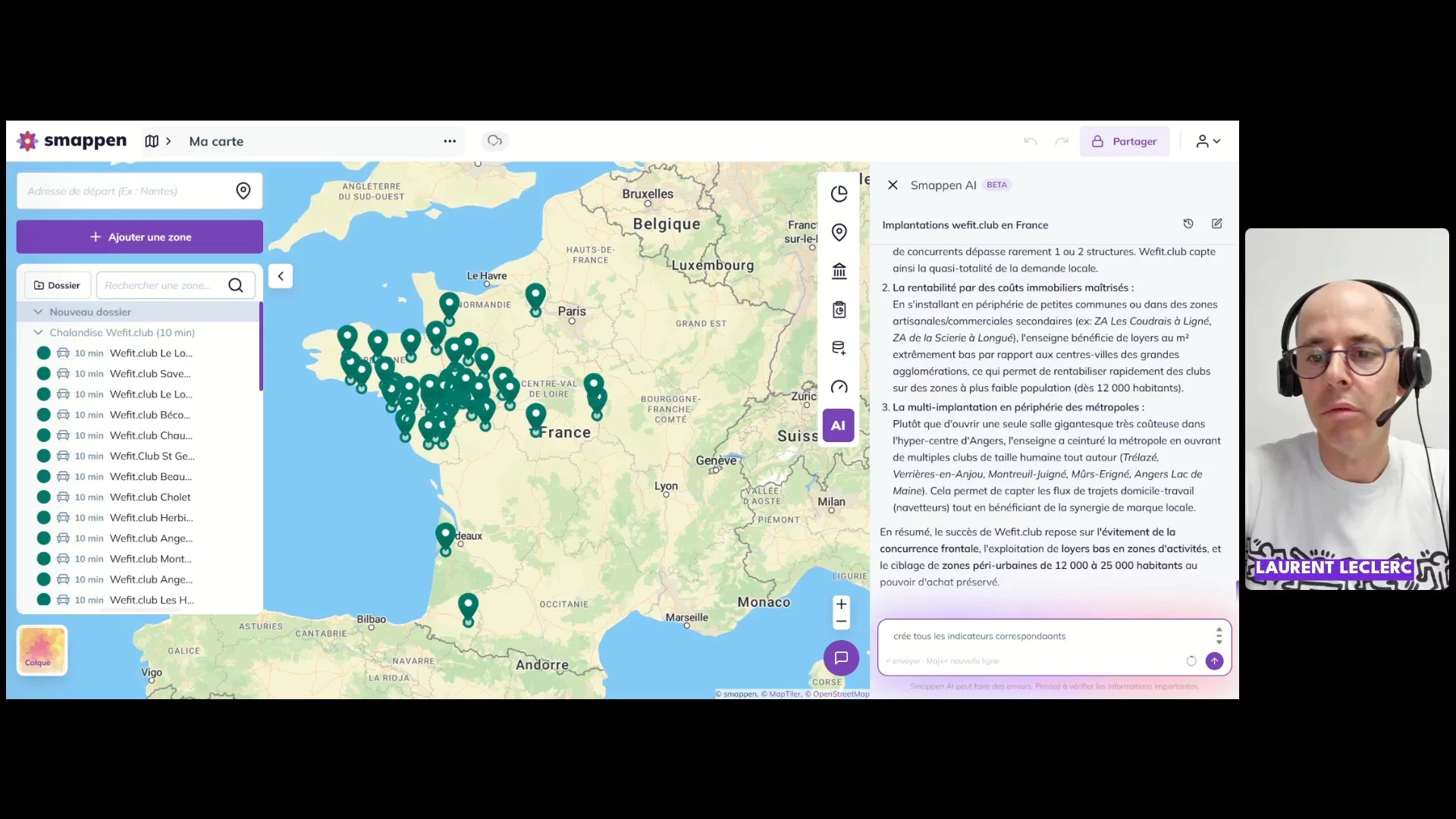Zoom out on the map

(841, 622)
